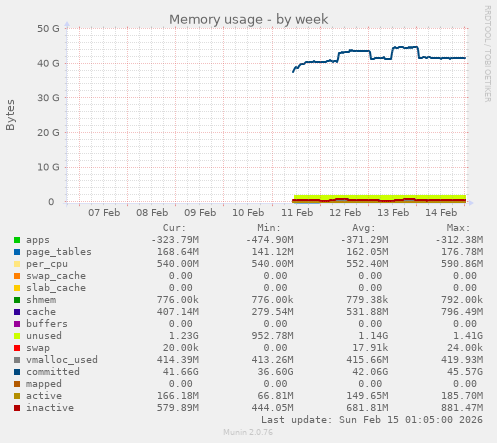
Task: Click the 'Cur:' column header
Action: [174, 228]
